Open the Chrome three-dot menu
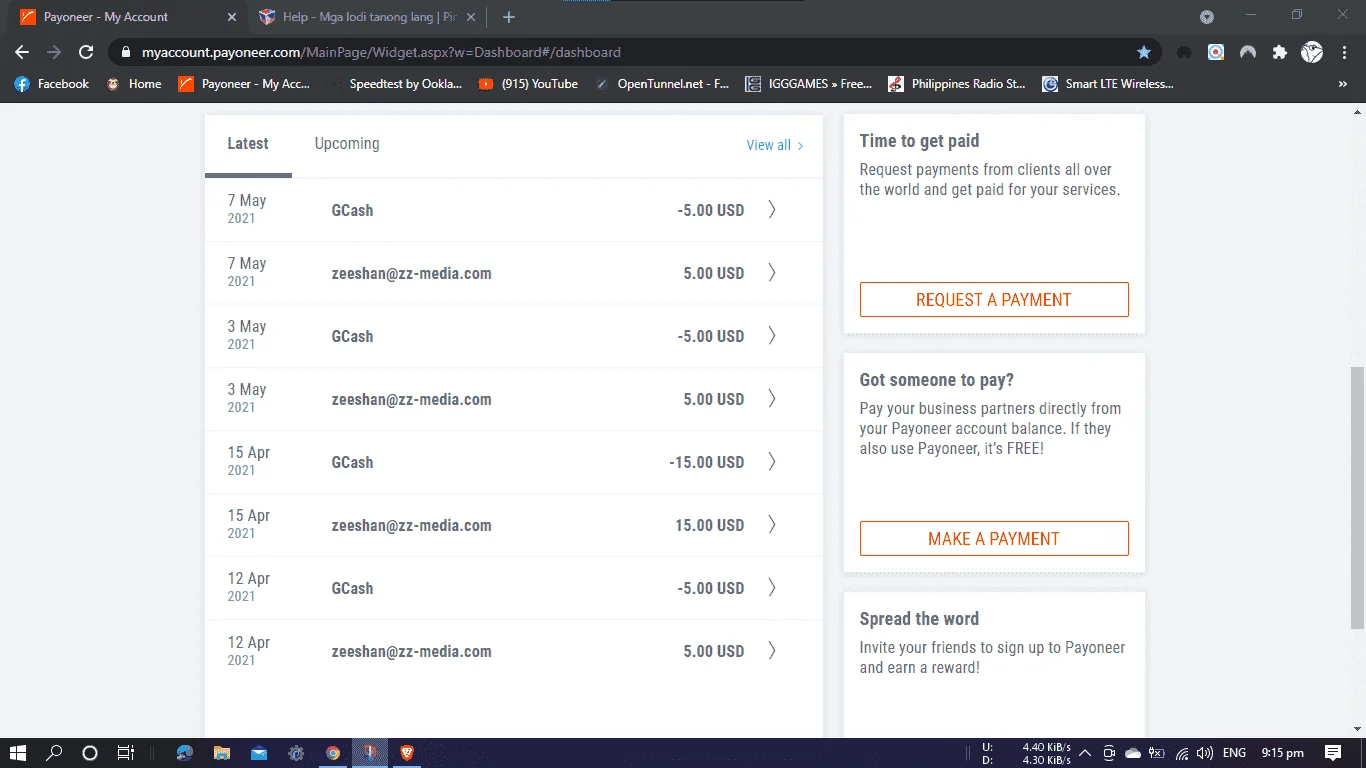This screenshot has height=768, width=1366. click(x=1345, y=52)
